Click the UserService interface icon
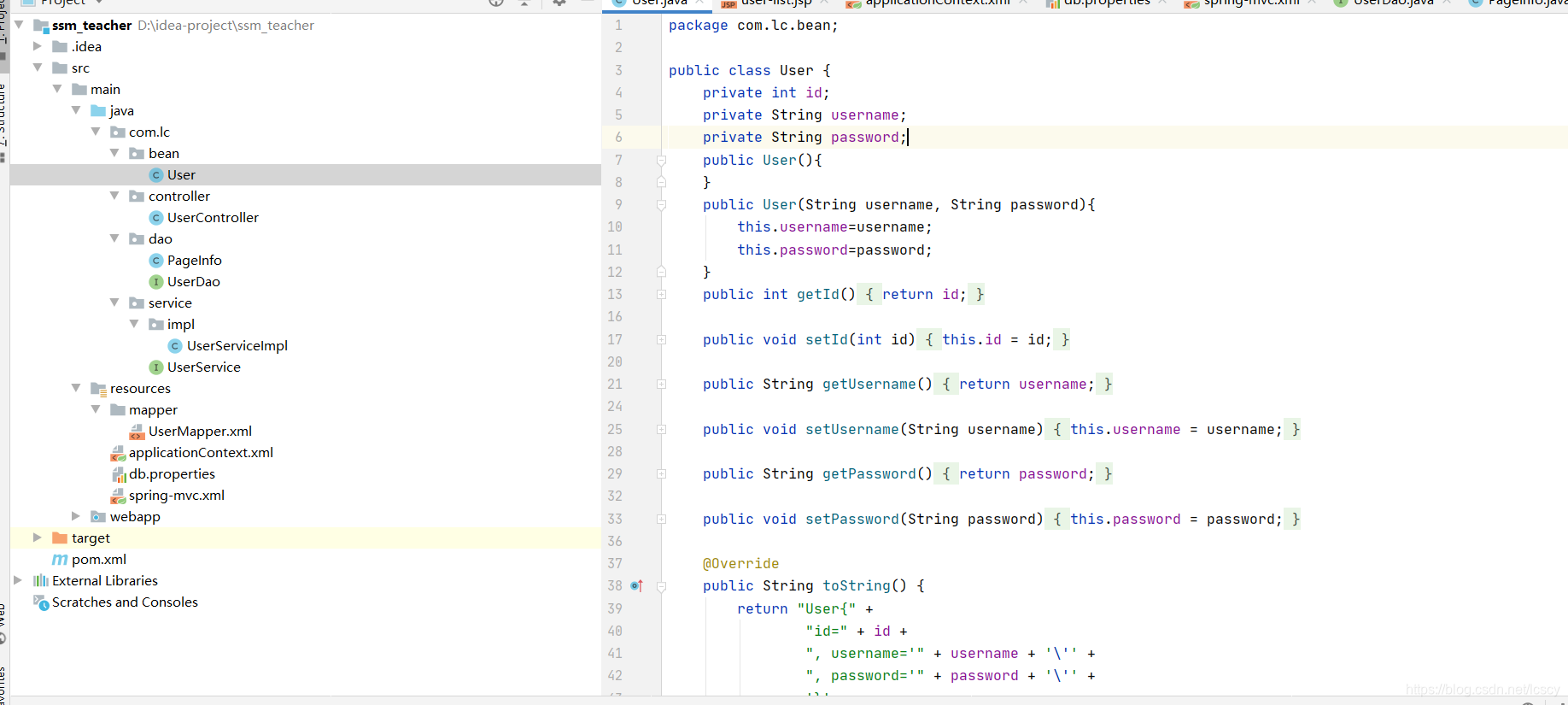The width and height of the screenshot is (1568, 705). (156, 367)
